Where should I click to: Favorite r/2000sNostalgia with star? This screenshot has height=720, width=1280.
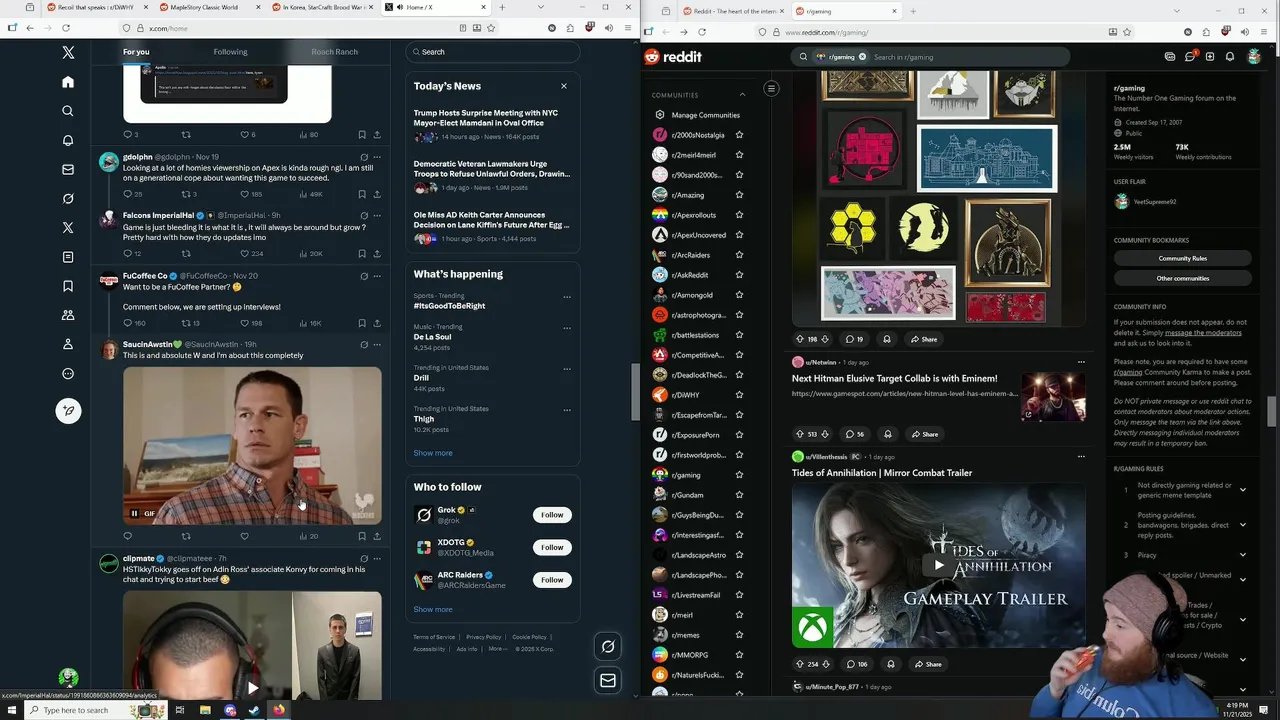(x=739, y=135)
